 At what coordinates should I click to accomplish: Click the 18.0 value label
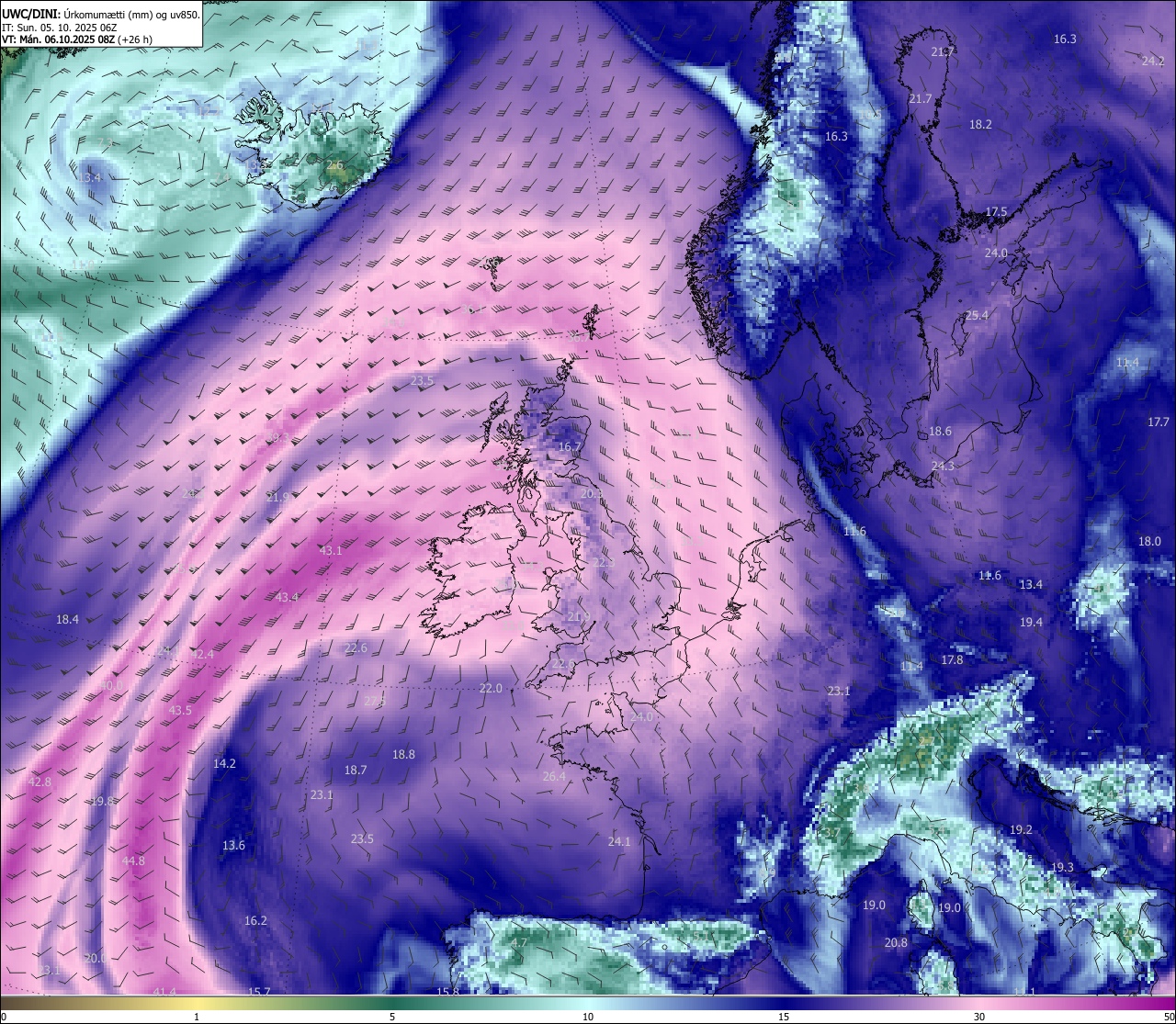(x=1149, y=542)
